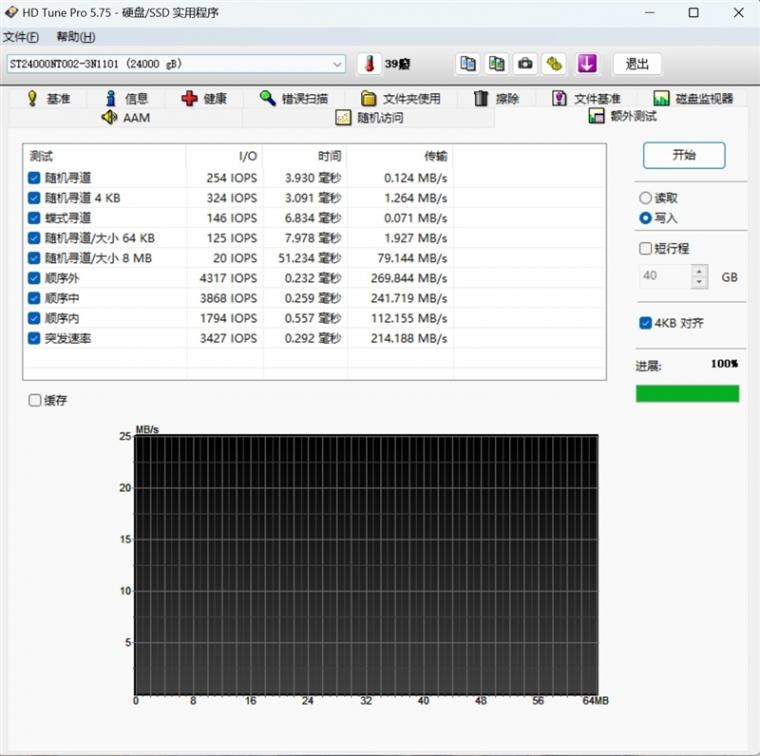Click the 269.844 MB/s transfer value
760x756 pixels.
(x=409, y=278)
